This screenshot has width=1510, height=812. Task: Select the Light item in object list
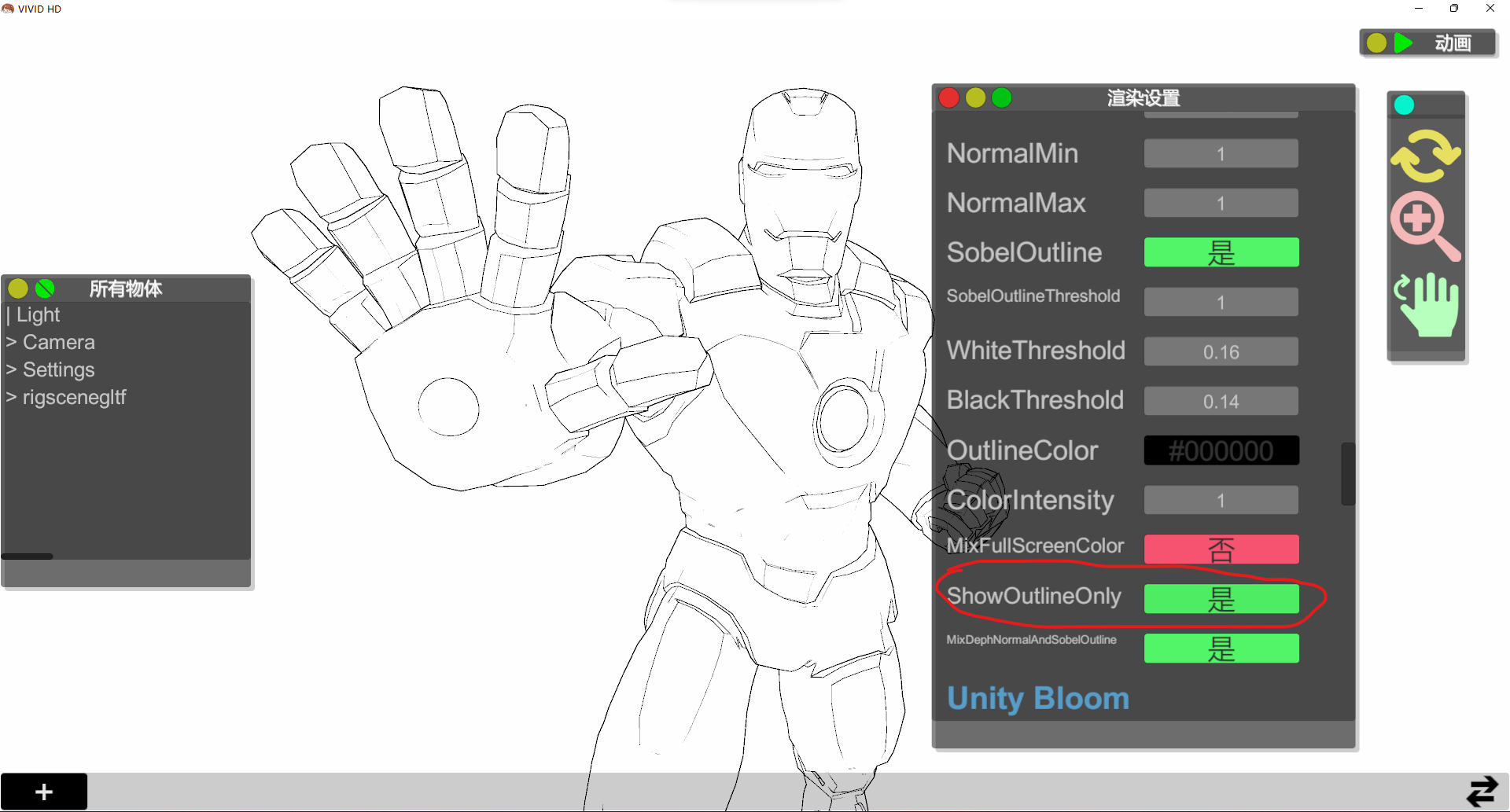click(38, 314)
